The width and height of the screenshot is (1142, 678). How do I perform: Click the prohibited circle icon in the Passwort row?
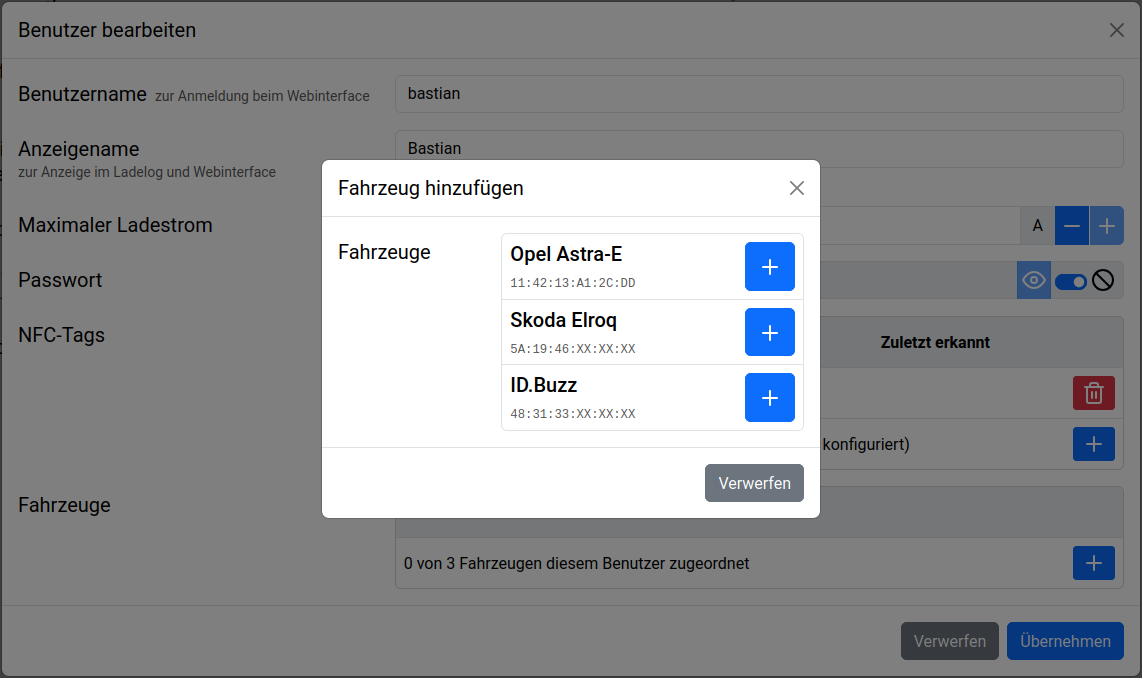click(1103, 280)
